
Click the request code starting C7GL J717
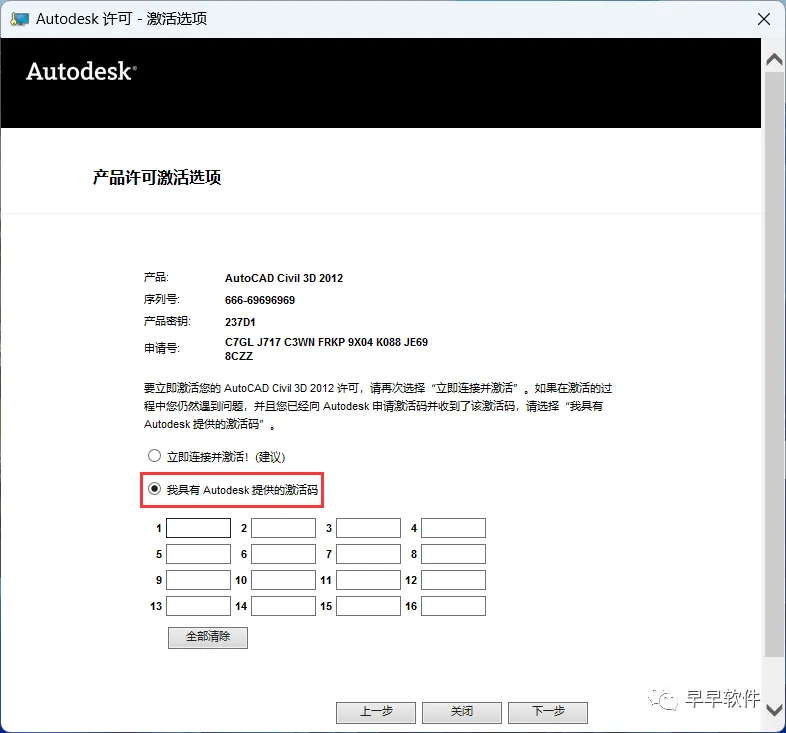[326, 342]
